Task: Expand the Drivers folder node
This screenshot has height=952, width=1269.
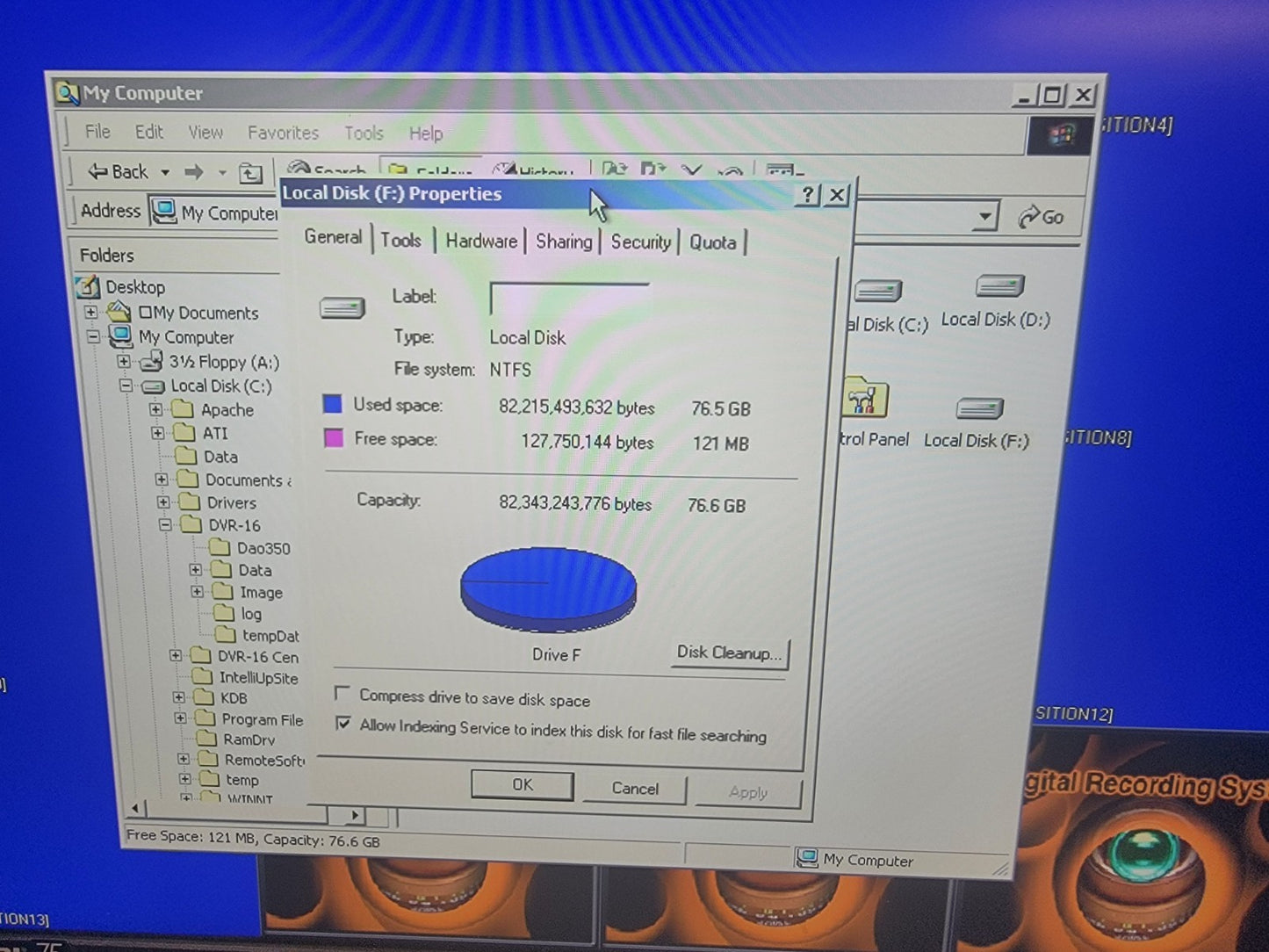Action: 163,502
